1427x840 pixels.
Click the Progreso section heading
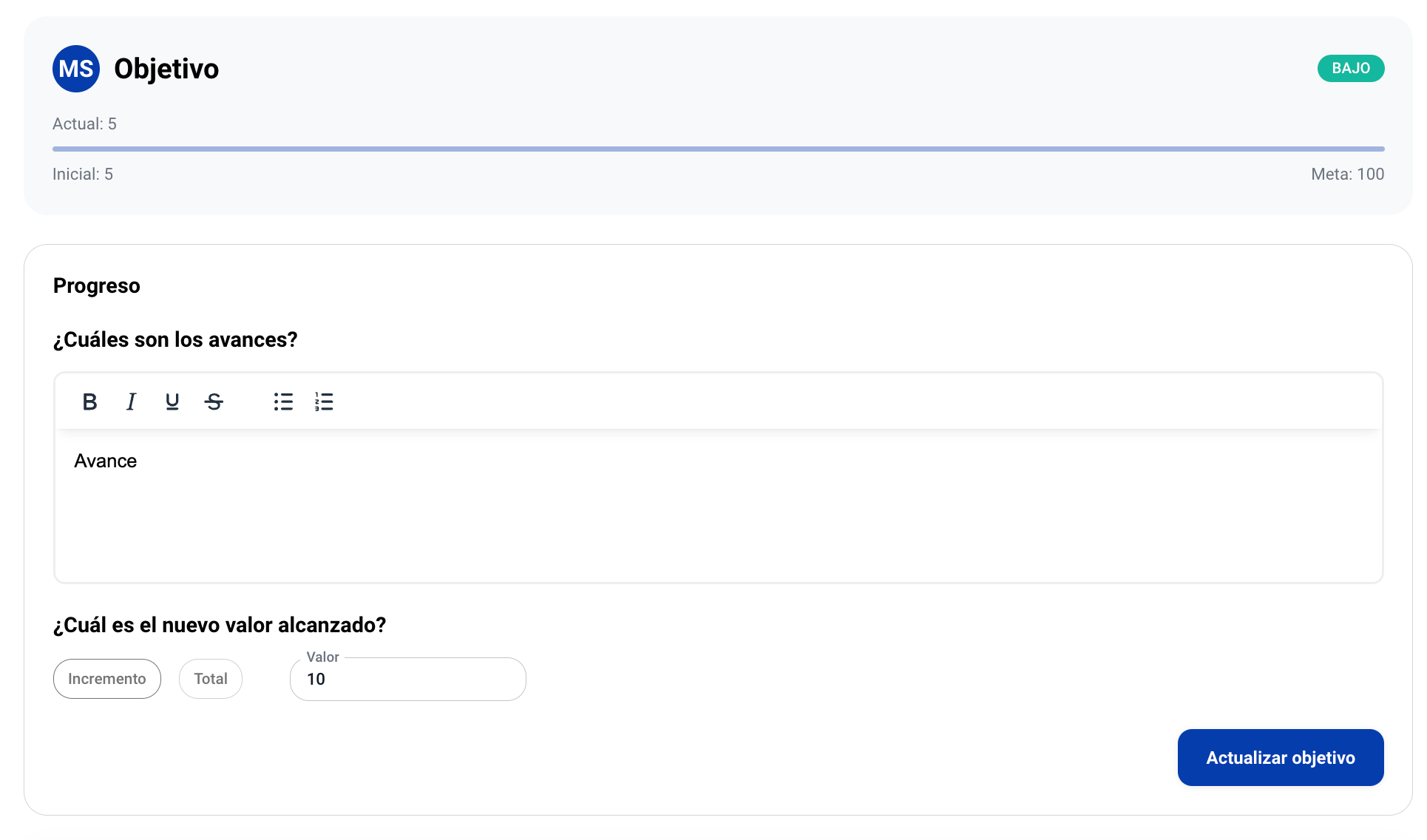coord(97,286)
